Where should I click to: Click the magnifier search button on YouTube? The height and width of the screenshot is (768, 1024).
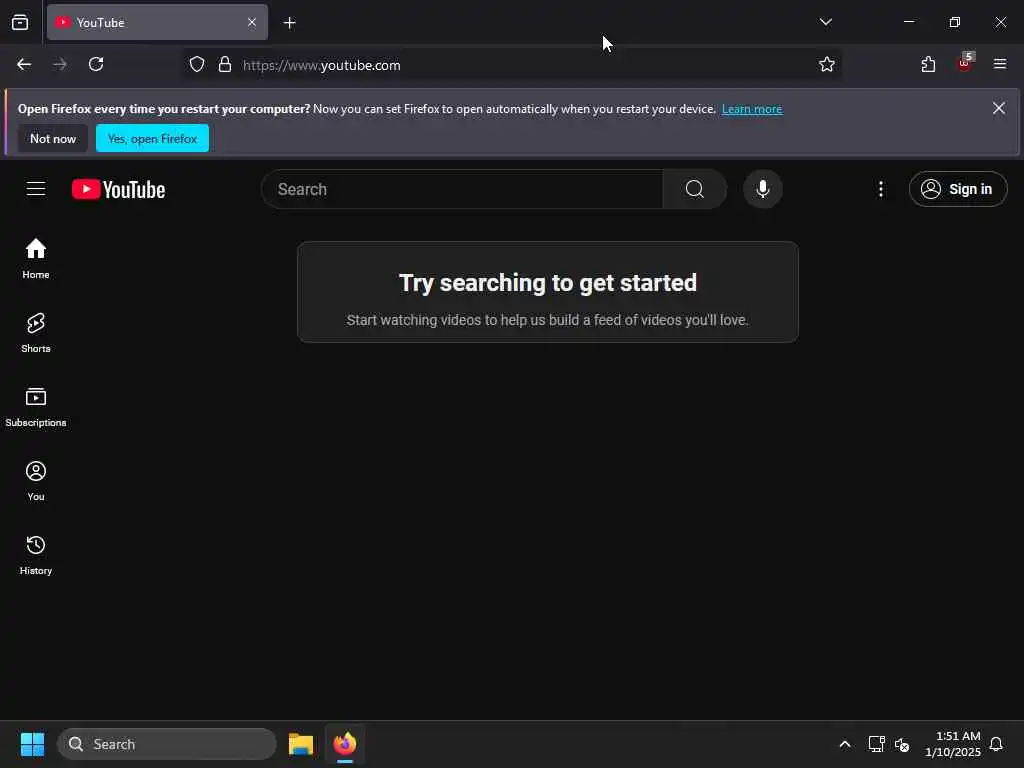point(694,189)
